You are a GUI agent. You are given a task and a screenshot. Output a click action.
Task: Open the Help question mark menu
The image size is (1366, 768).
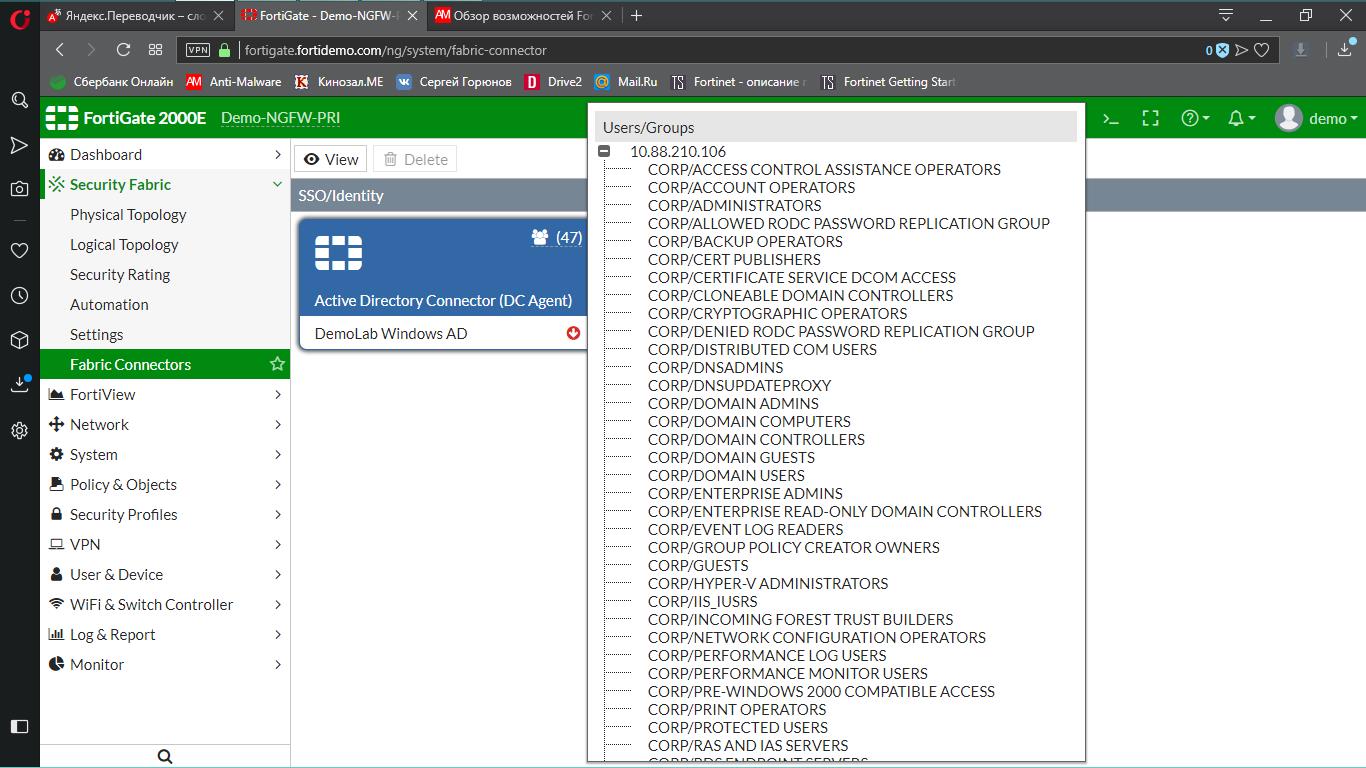click(1195, 118)
